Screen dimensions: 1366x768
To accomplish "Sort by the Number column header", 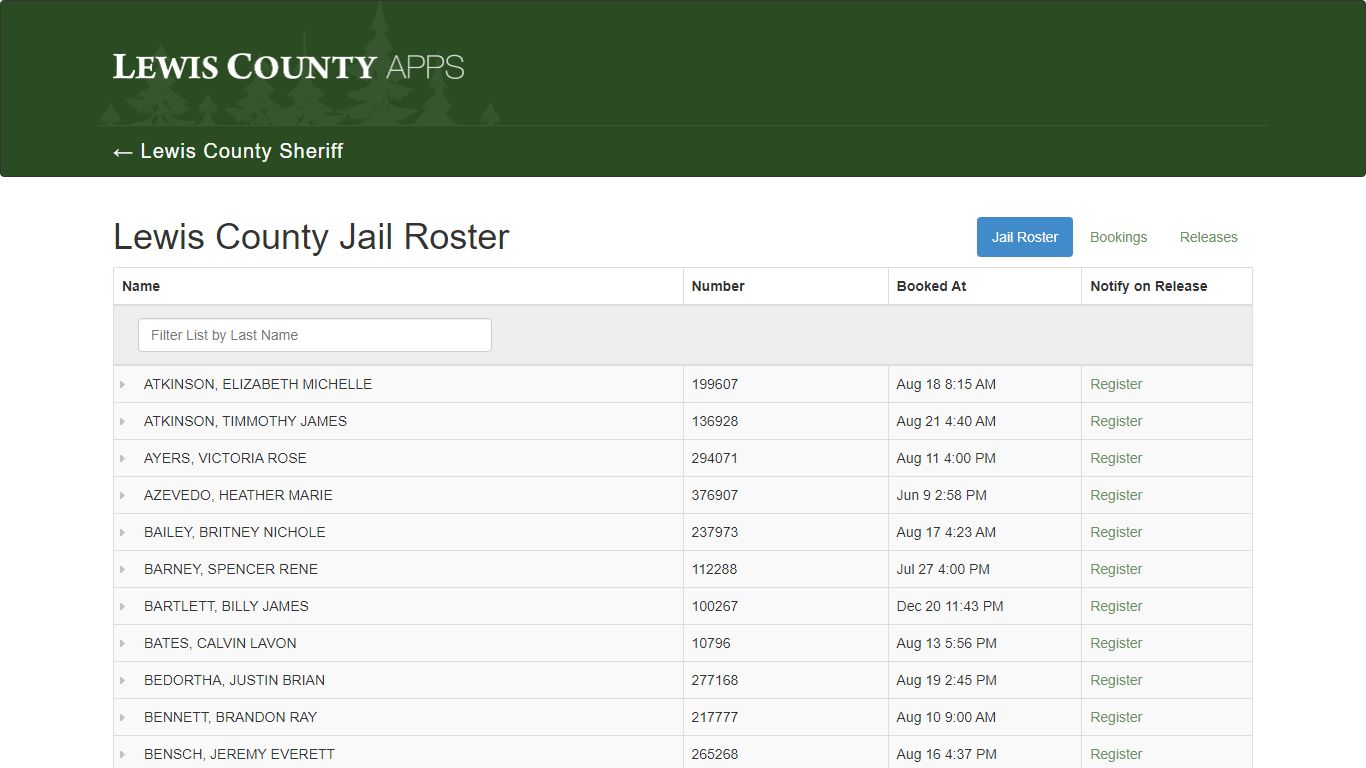I will pos(718,286).
